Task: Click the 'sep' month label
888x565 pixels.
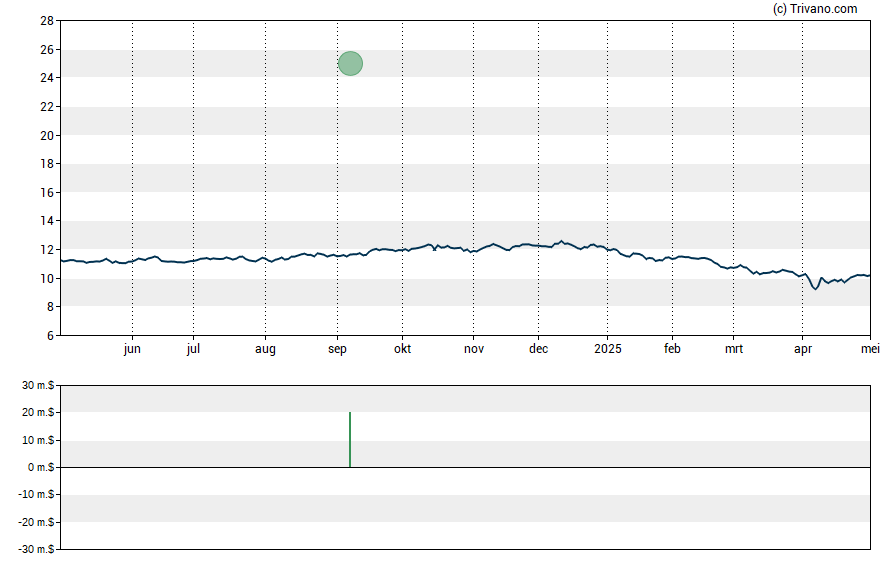Action: pyautogui.click(x=337, y=349)
